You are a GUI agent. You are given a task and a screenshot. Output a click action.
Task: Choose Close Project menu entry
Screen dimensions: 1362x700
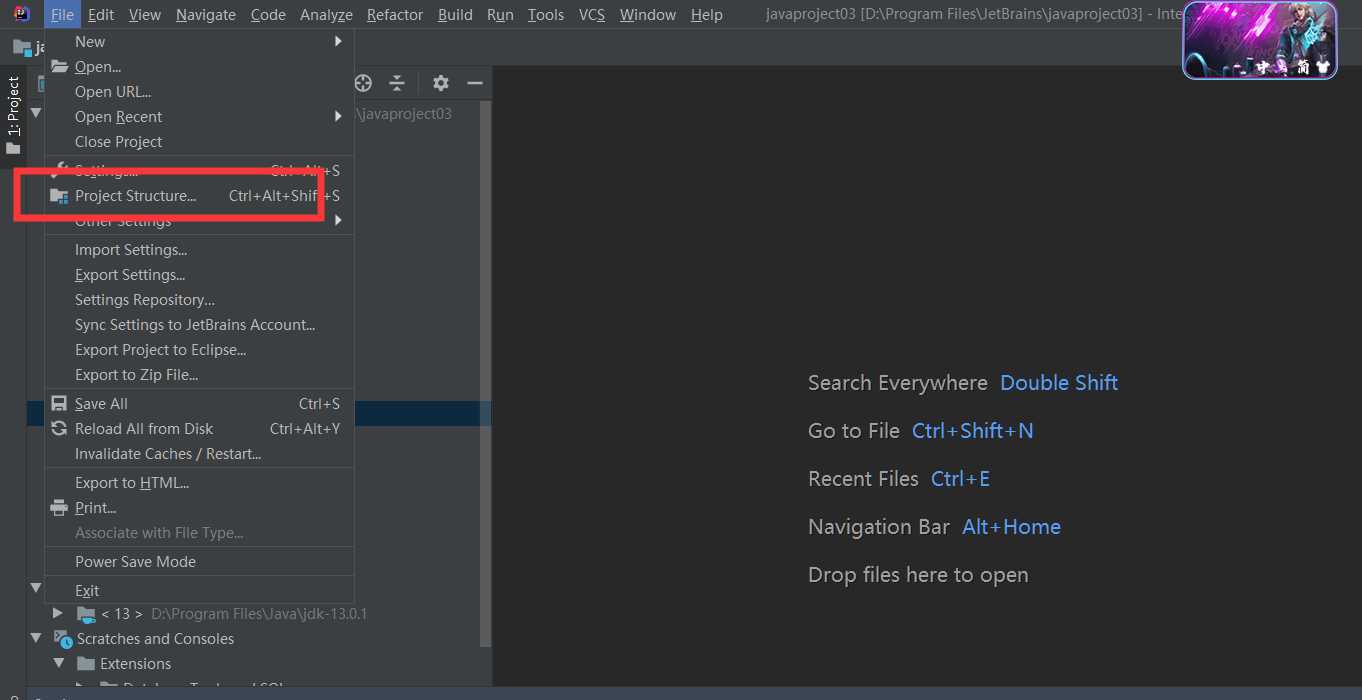click(x=200, y=142)
